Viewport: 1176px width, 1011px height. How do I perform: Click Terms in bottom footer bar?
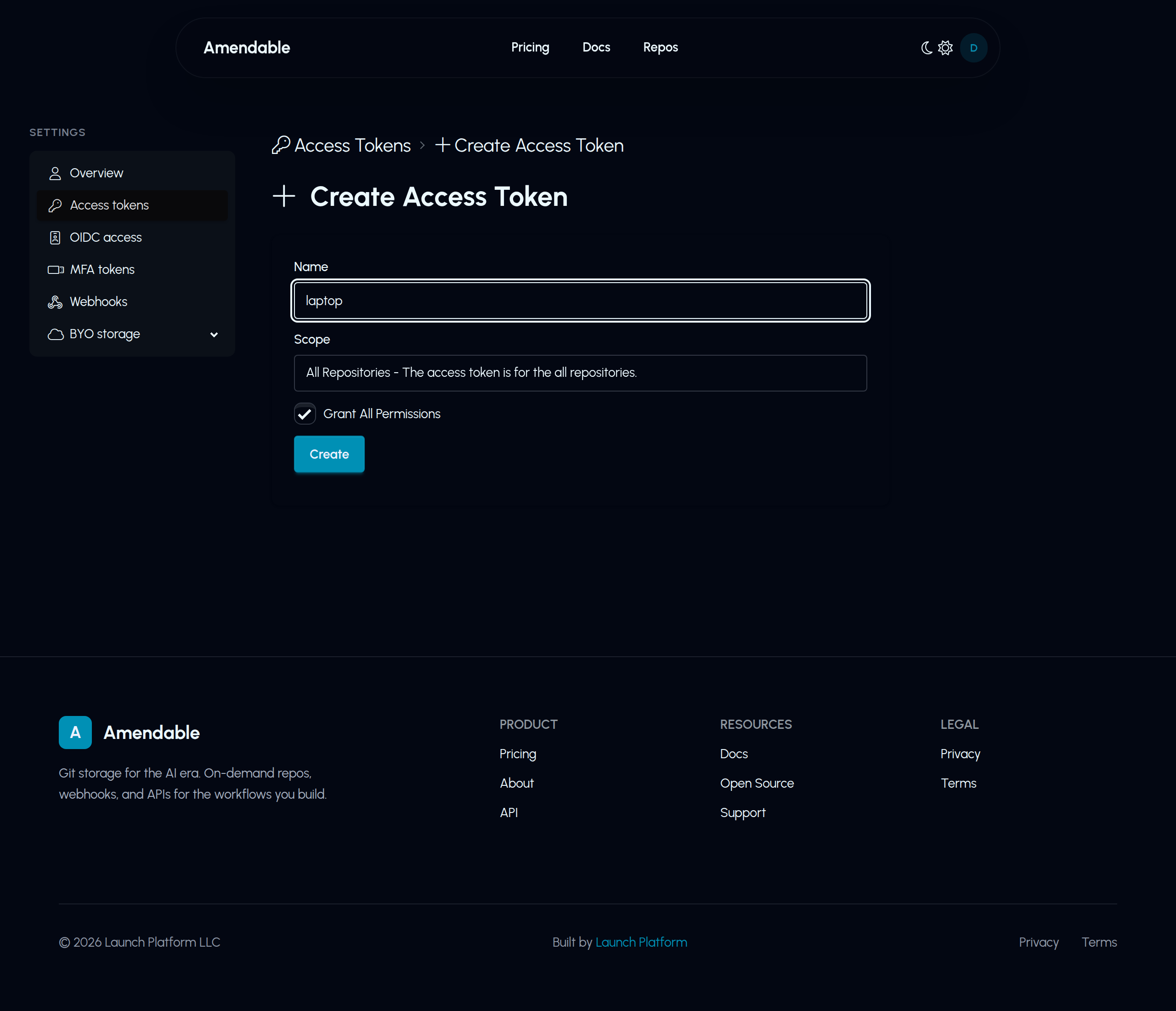1099,943
